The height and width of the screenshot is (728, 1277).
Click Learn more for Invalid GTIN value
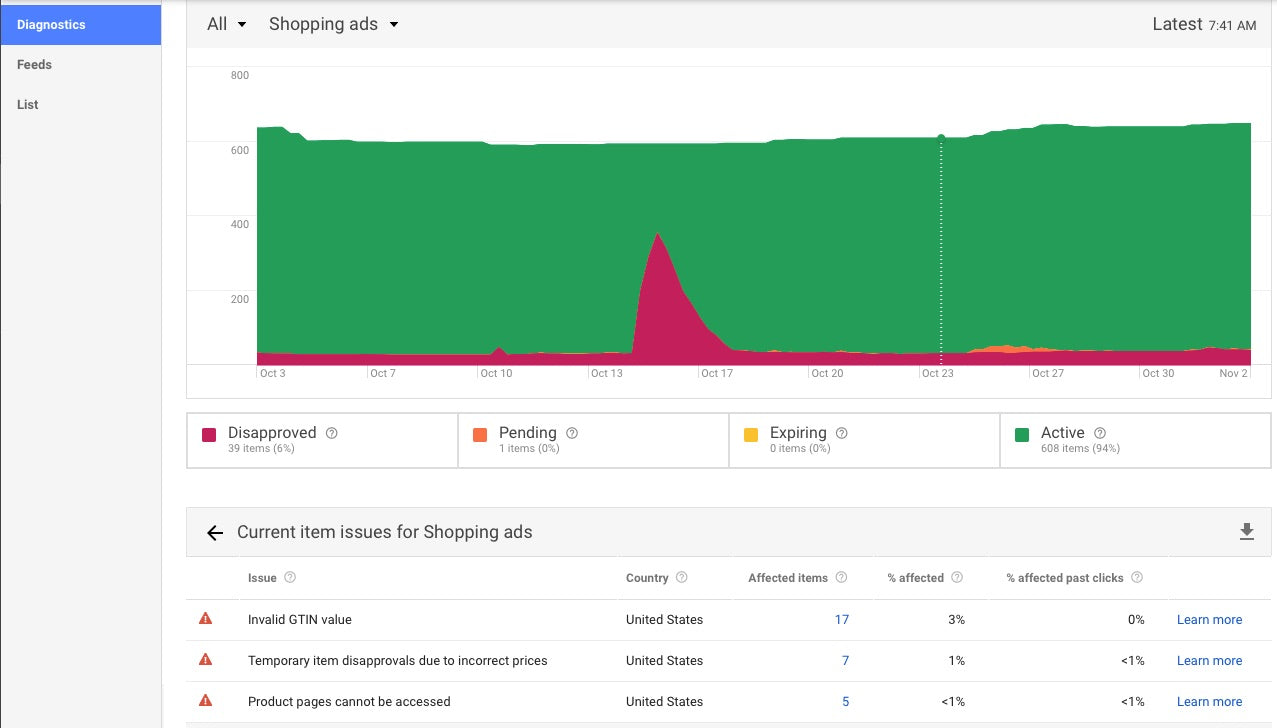click(x=1209, y=620)
